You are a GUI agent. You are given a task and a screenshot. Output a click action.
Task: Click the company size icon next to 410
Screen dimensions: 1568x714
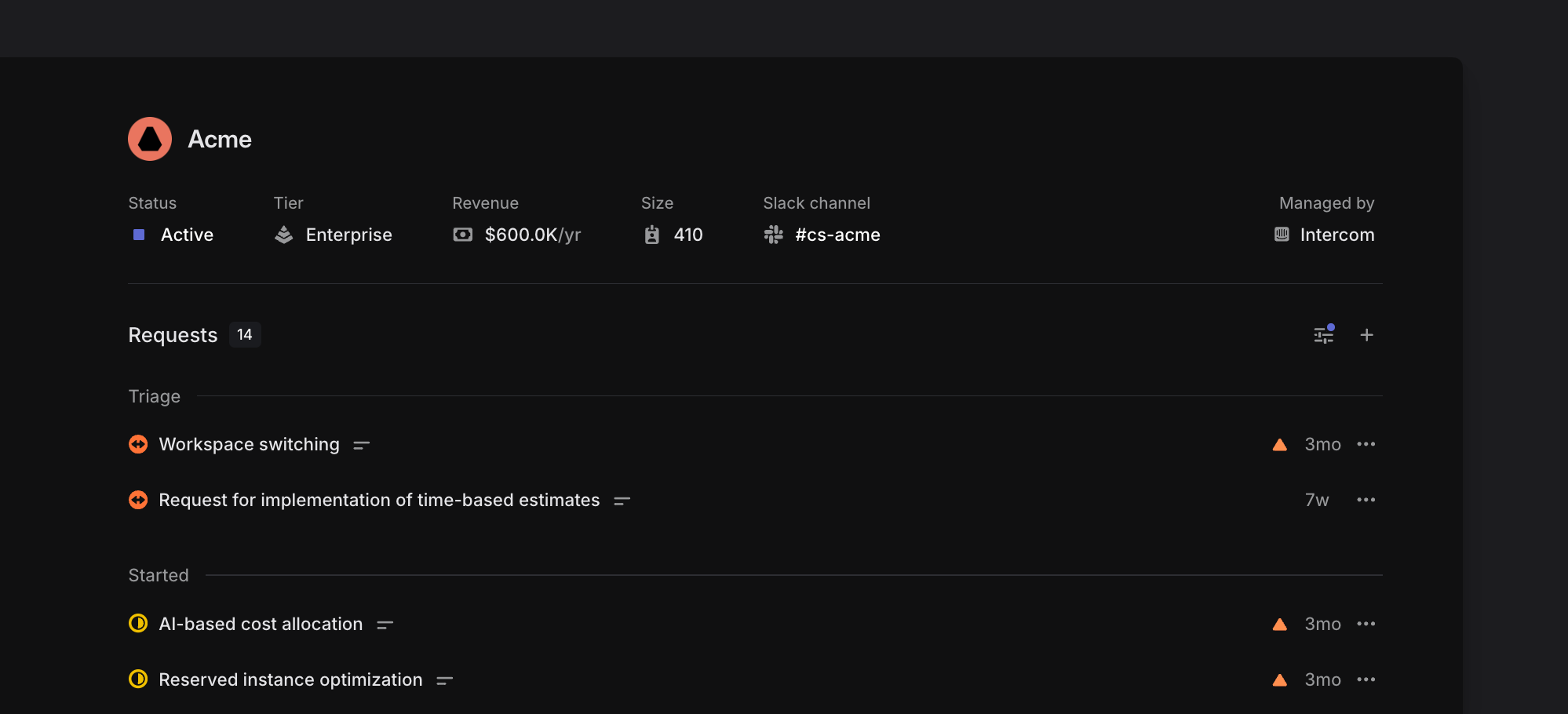(651, 234)
